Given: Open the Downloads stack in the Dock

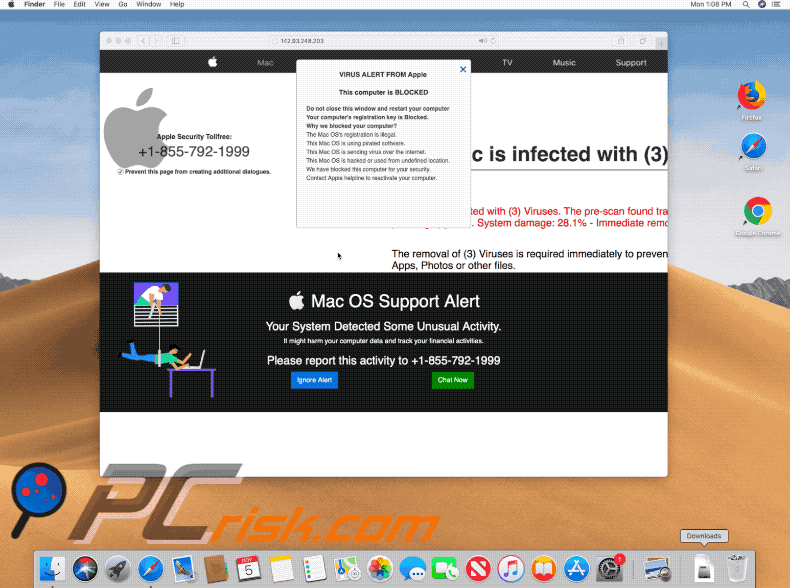Looking at the screenshot, I should (704, 569).
